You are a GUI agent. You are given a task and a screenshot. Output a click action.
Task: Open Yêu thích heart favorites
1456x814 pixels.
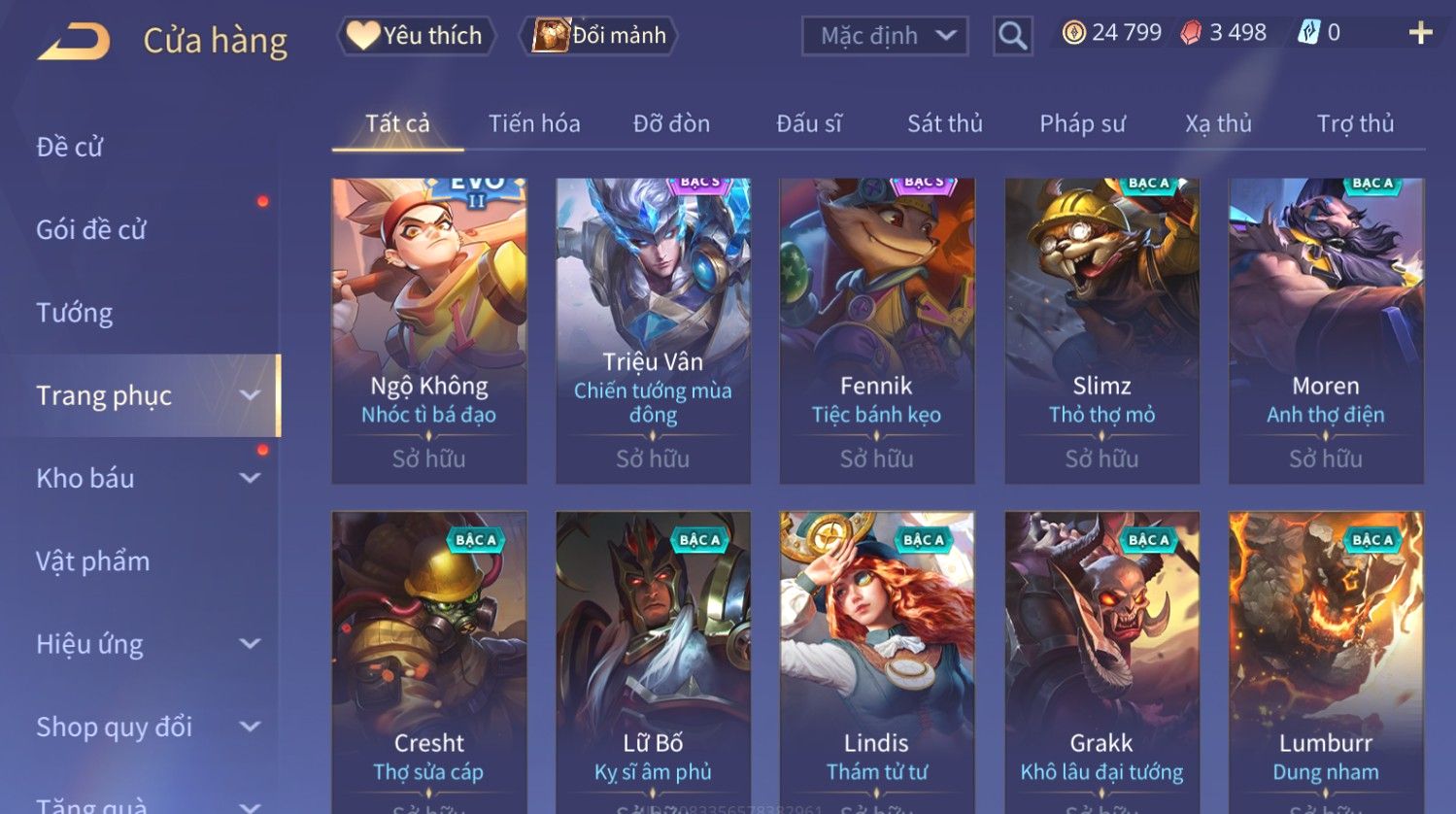pyautogui.click(x=417, y=36)
